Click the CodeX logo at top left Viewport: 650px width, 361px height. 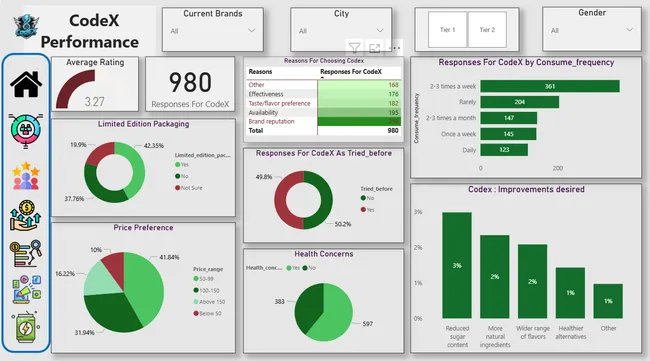point(26,27)
